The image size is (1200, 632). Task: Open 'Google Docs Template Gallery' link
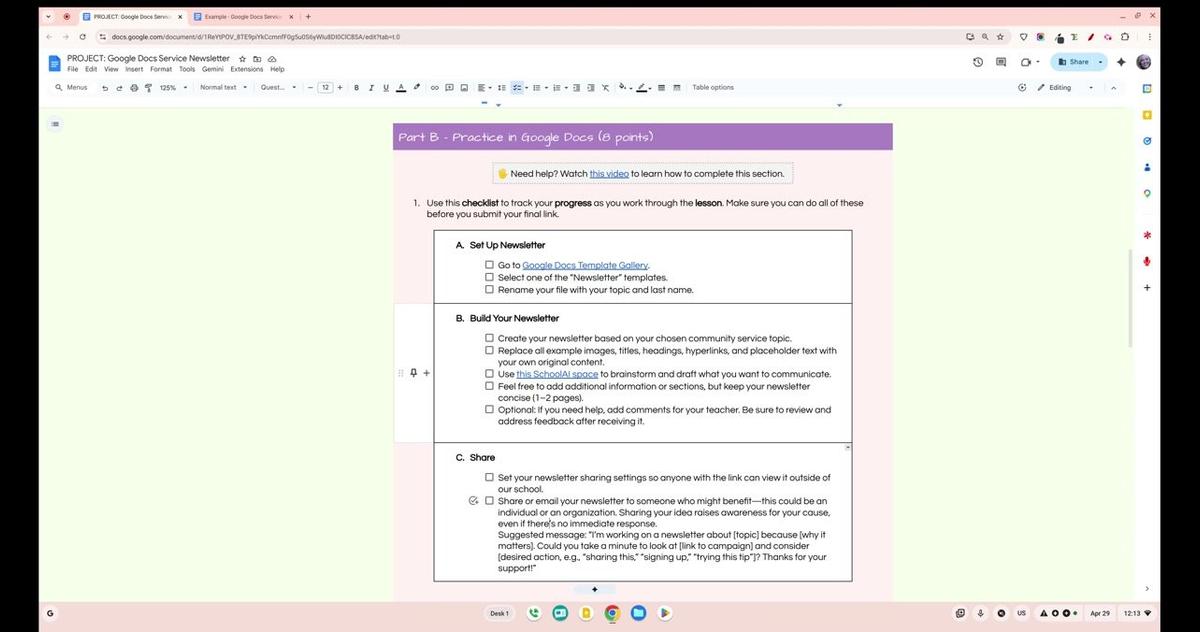click(x=585, y=265)
